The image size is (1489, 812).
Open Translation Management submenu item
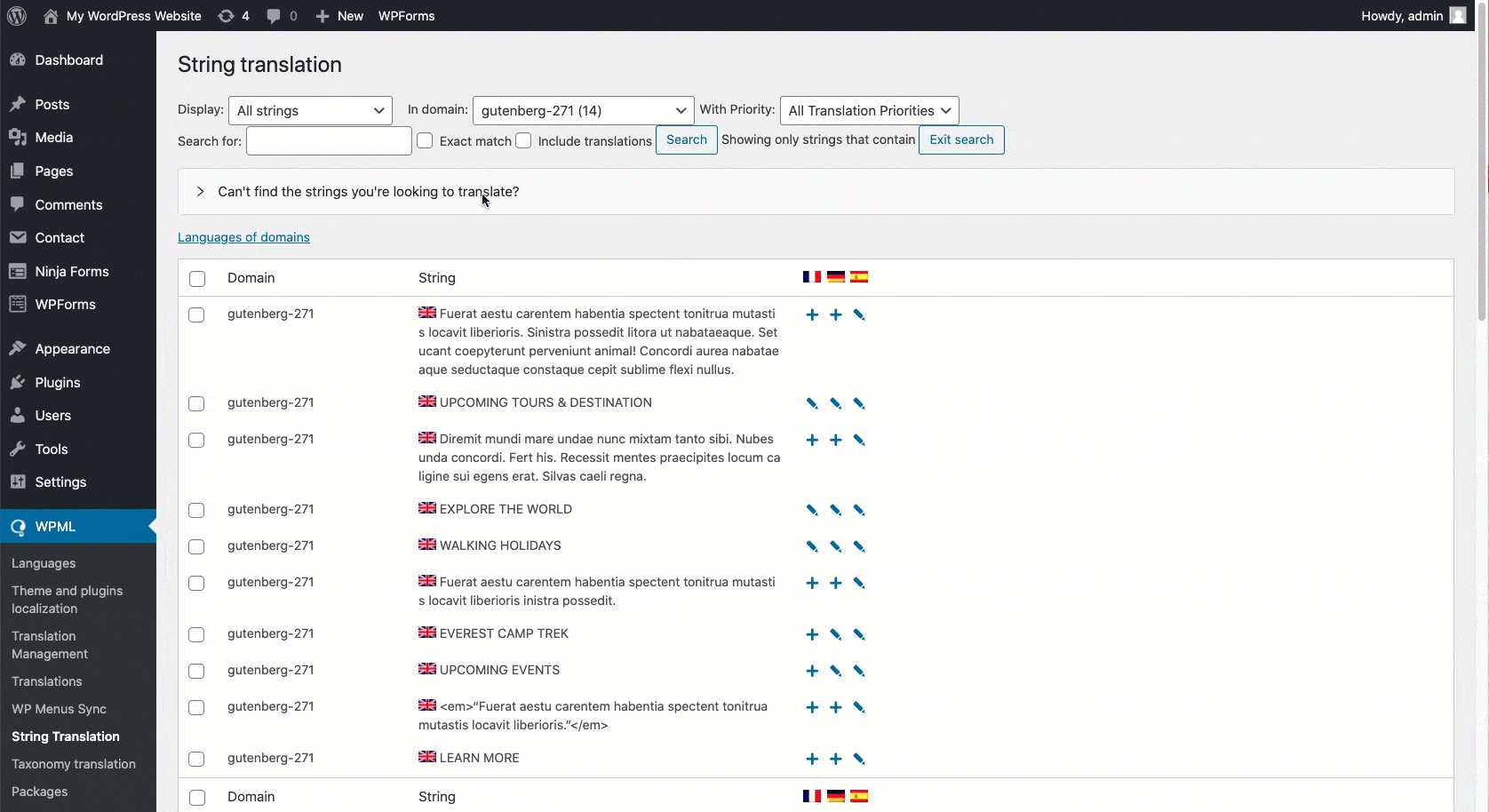pos(50,645)
